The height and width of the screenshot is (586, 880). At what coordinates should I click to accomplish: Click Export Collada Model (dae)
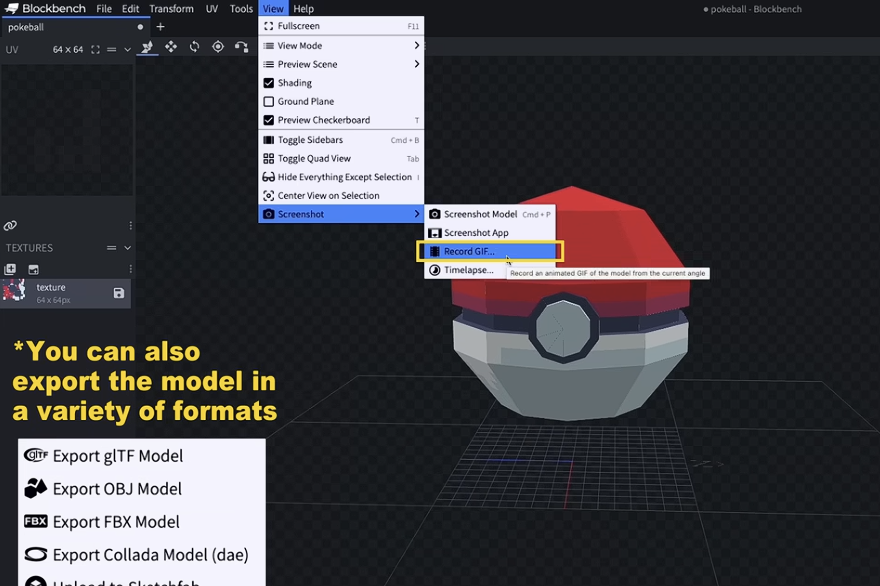coord(141,555)
